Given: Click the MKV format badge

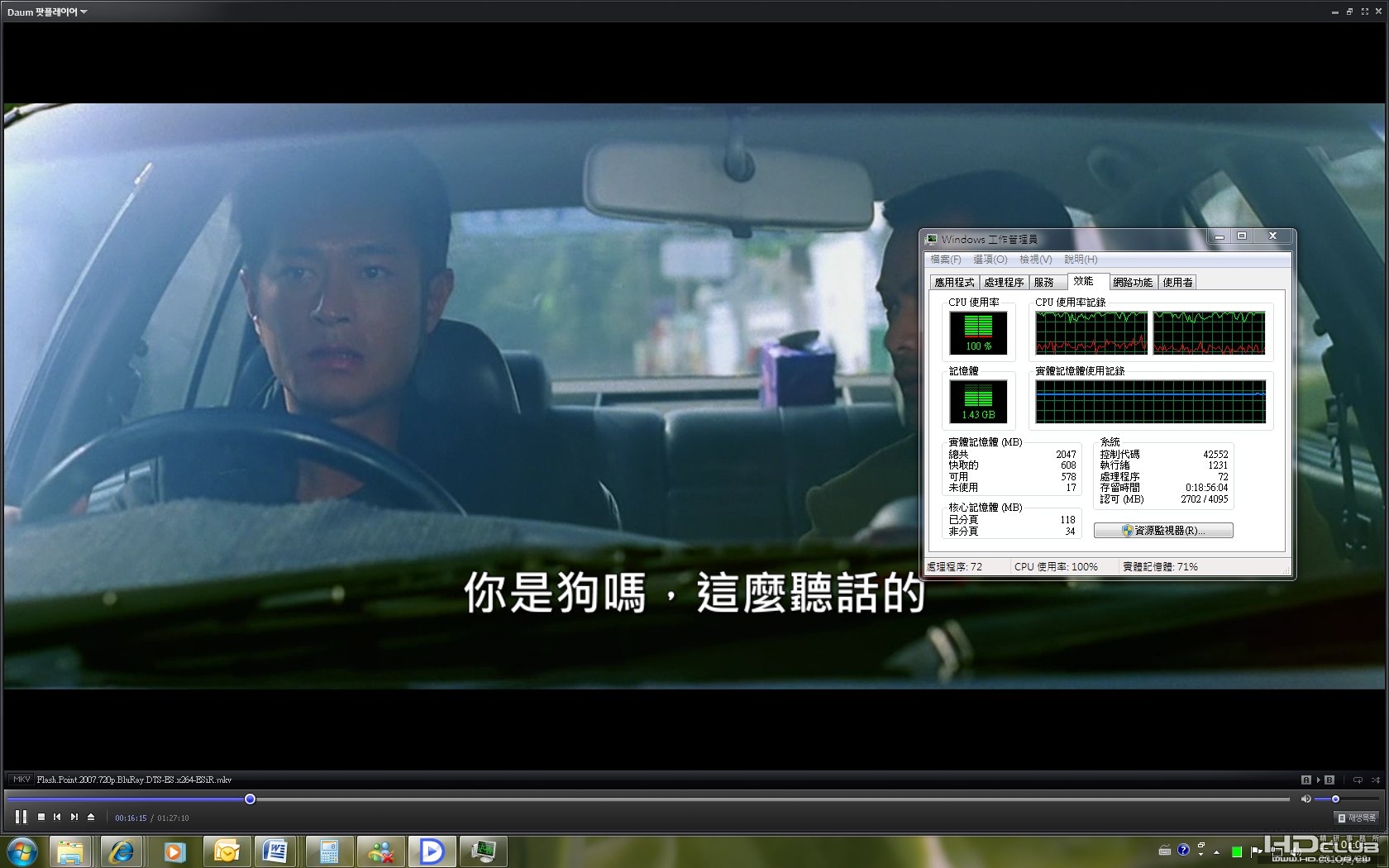Looking at the screenshot, I should tap(21, 780).
